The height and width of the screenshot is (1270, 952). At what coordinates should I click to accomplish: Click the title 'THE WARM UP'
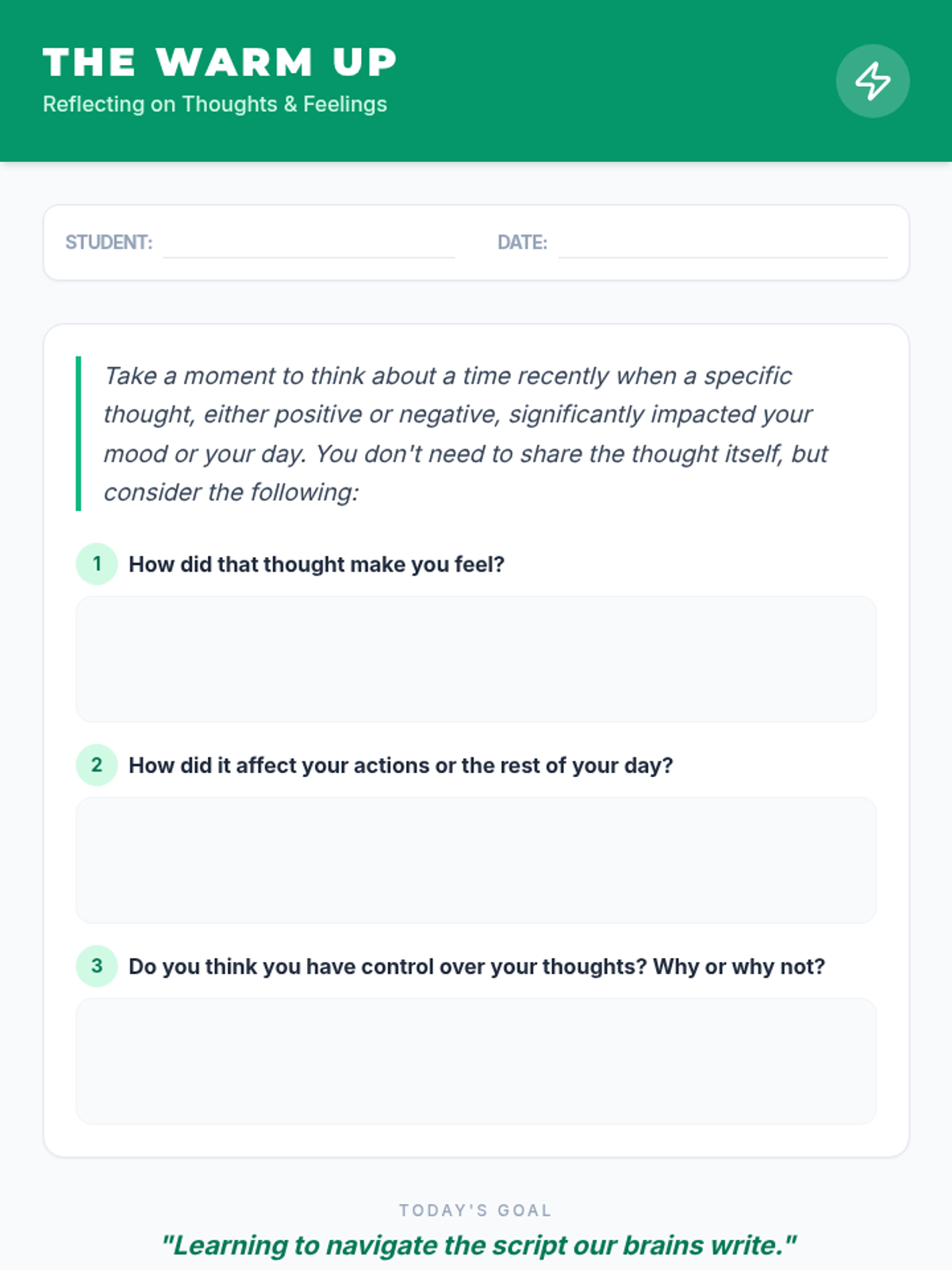(x=220, y=63)
